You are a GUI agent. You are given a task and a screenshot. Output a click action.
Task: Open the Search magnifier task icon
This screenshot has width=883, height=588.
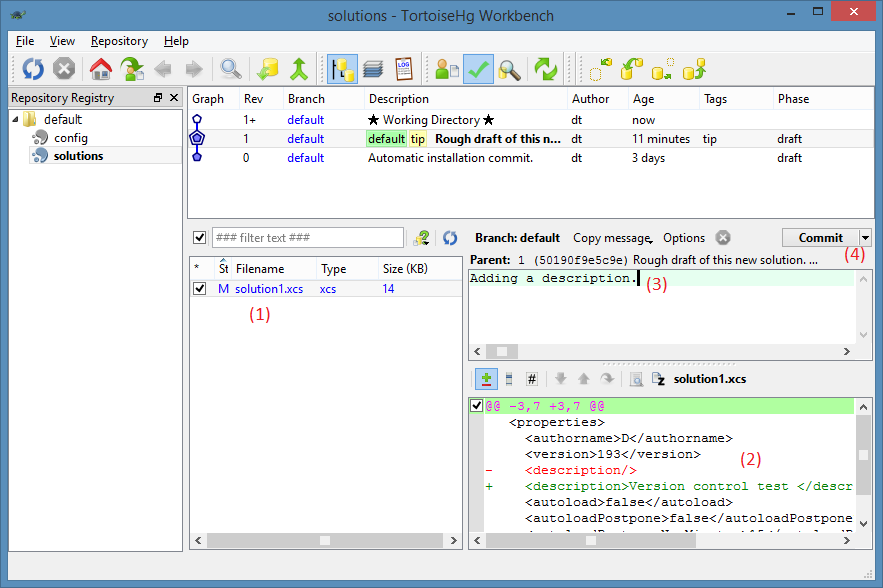coord(509,69)
